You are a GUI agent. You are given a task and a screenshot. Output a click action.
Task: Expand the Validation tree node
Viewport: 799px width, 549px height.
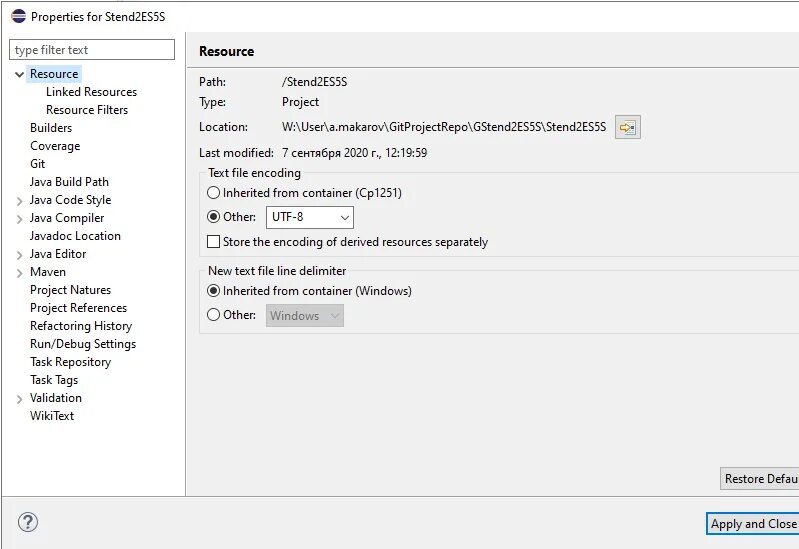pos(19,399)
